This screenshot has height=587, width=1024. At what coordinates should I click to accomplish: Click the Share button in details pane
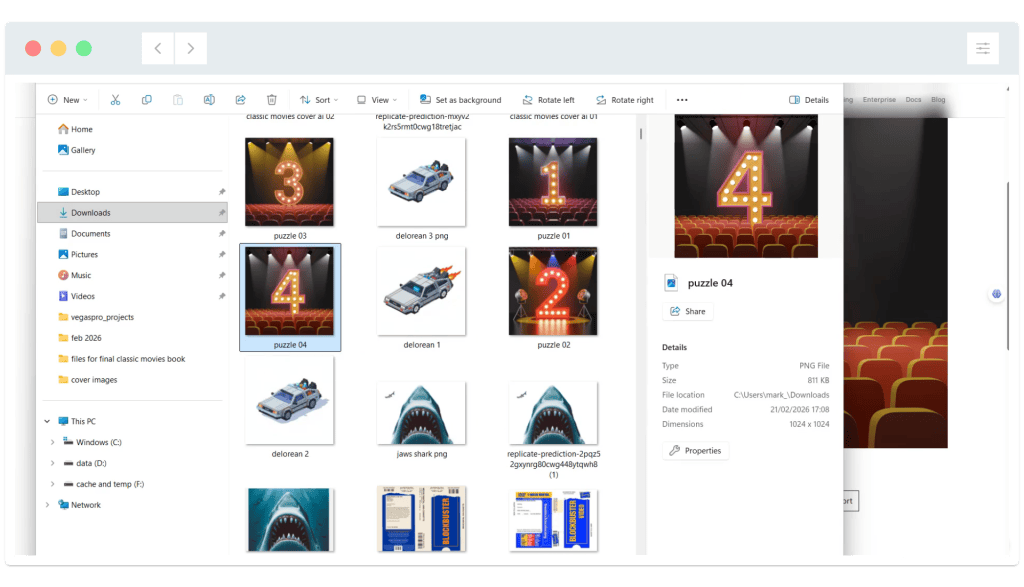[688, 311]
